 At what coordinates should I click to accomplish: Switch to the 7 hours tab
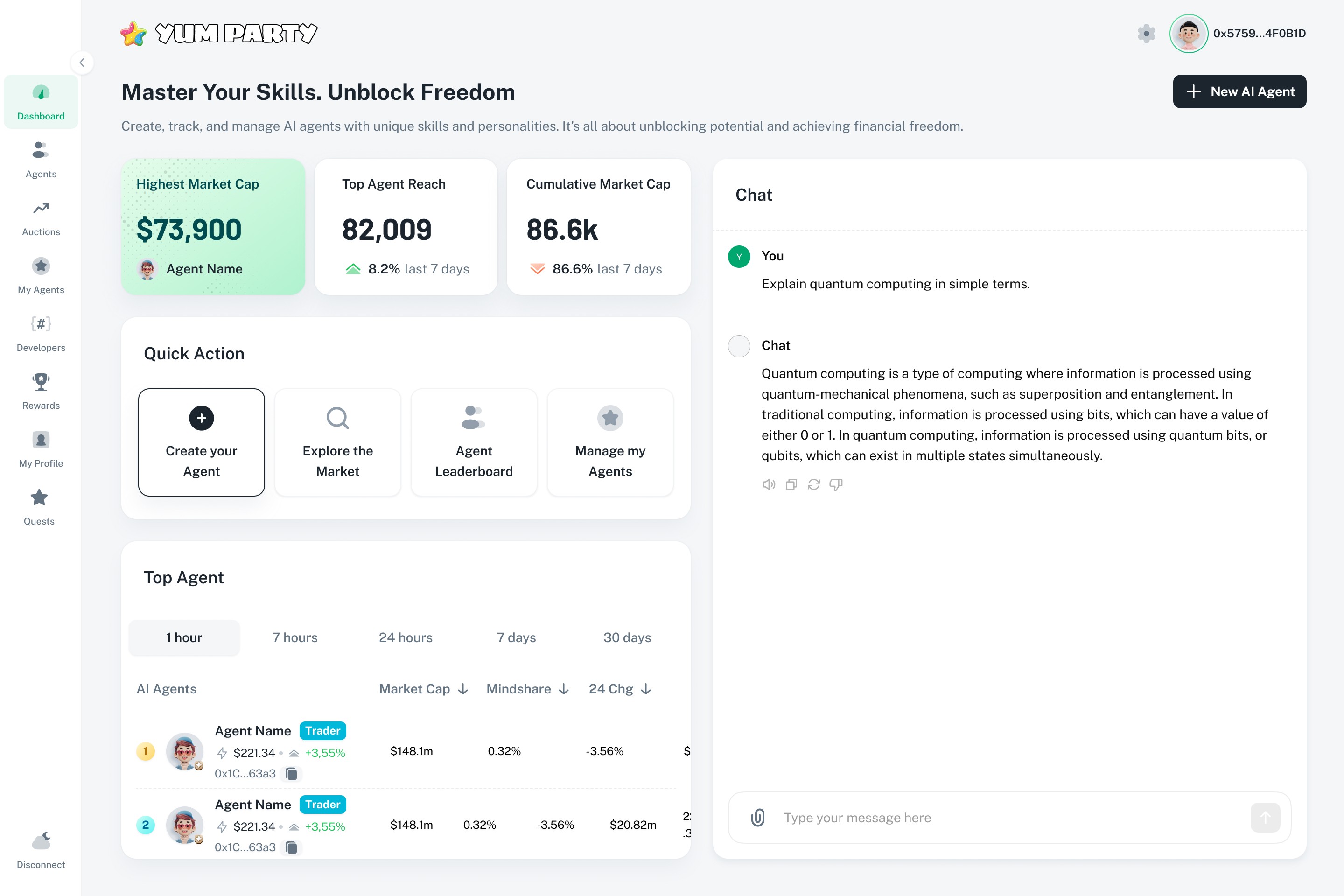[294, 638]
